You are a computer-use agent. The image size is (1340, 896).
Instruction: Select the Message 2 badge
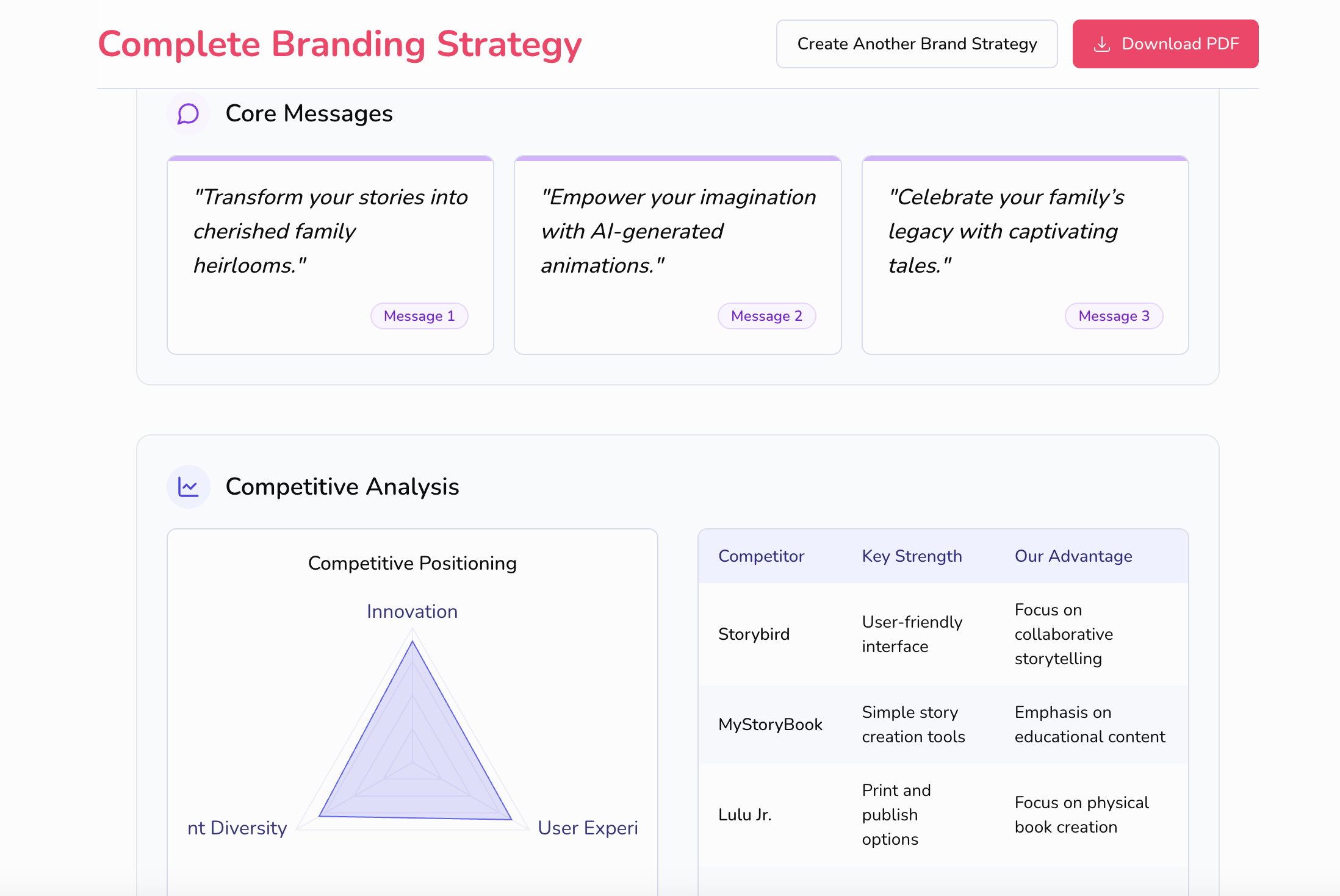(766, 316)
